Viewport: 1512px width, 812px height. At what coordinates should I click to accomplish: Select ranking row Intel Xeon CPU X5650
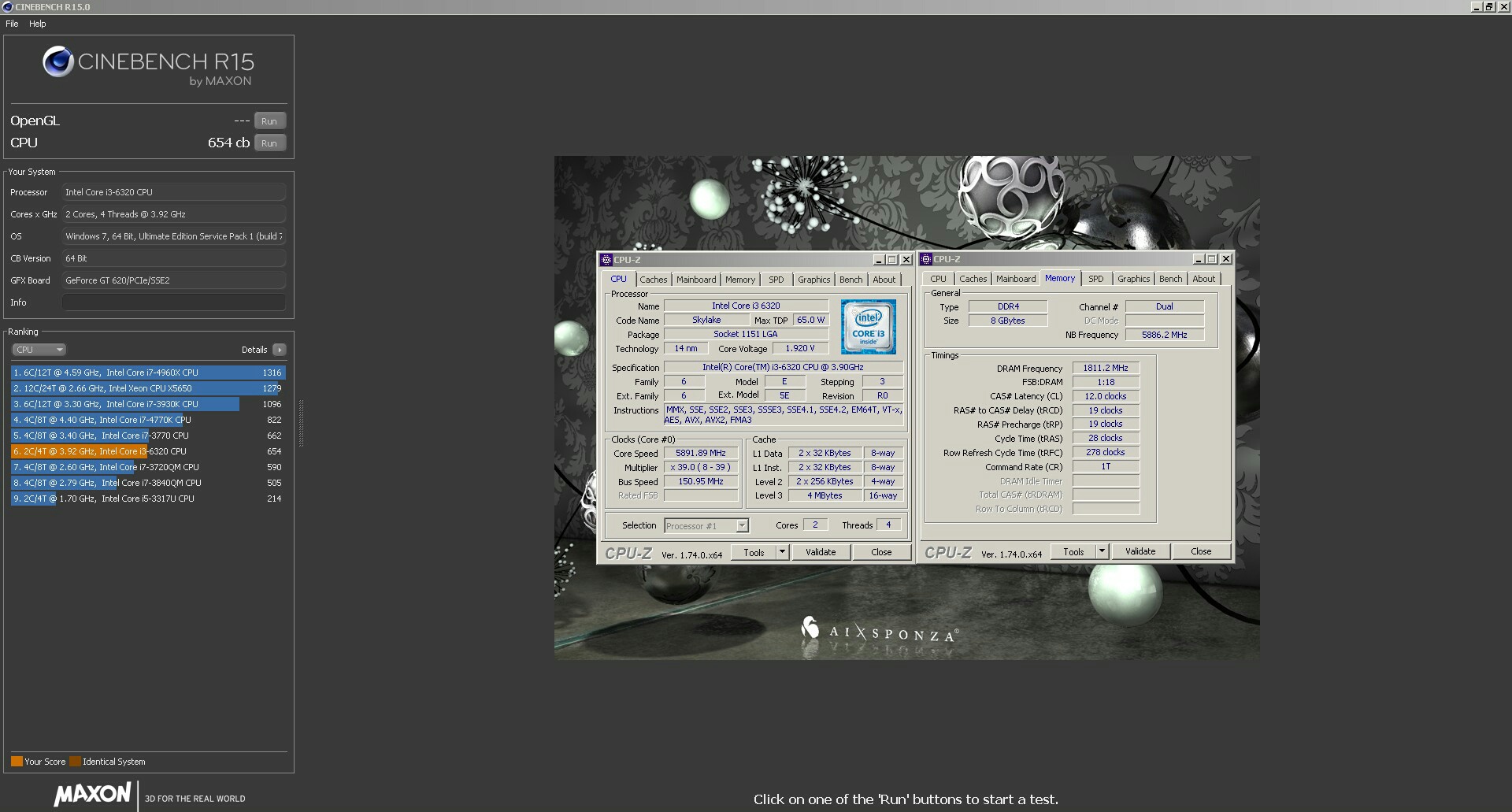148,388
